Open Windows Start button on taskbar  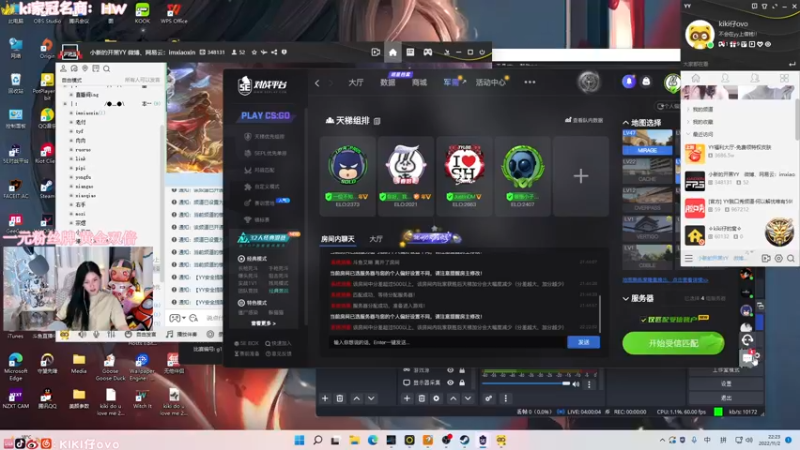coord(299,440)
